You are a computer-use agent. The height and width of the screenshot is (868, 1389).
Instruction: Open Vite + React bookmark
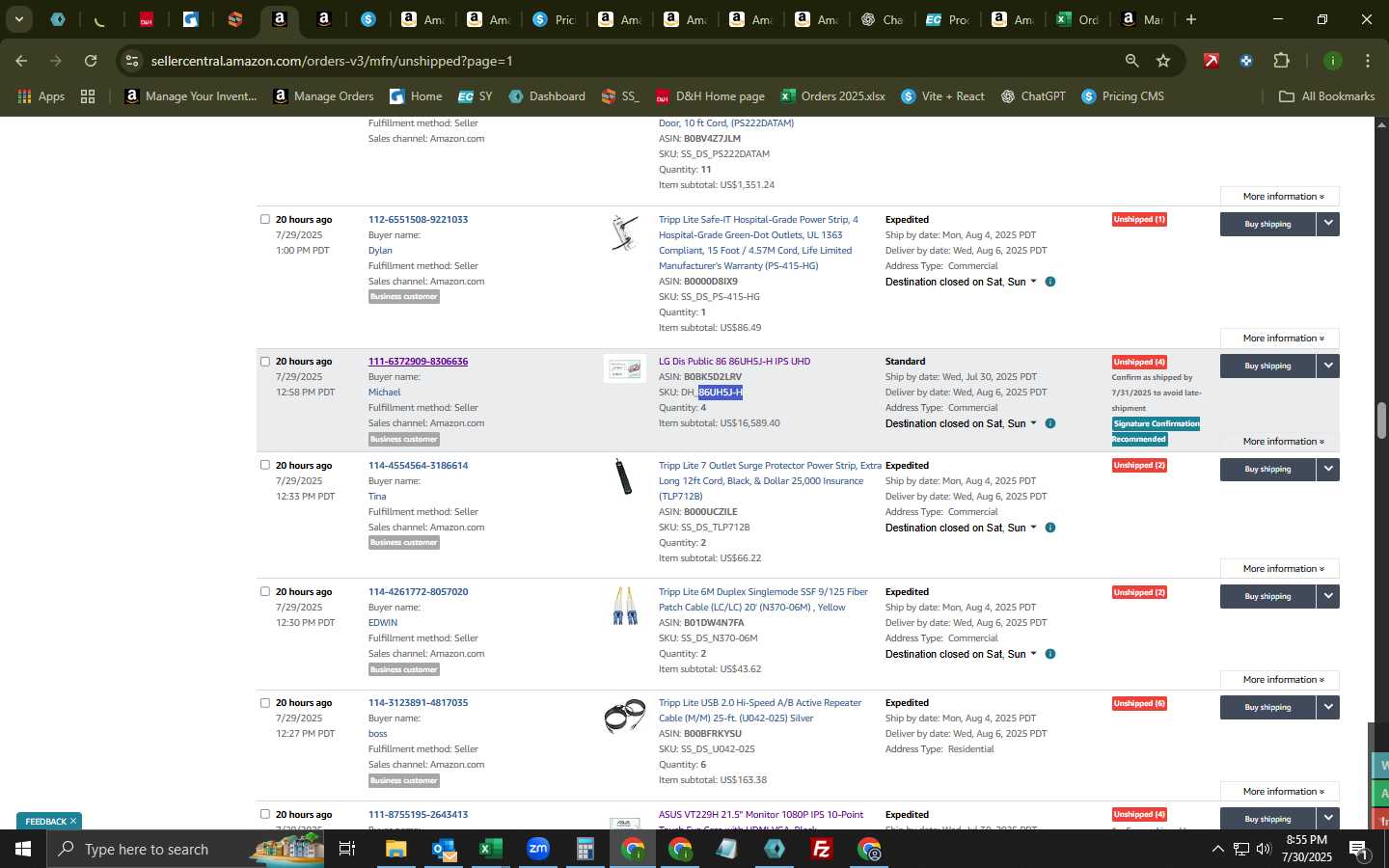tap(942, 96)
